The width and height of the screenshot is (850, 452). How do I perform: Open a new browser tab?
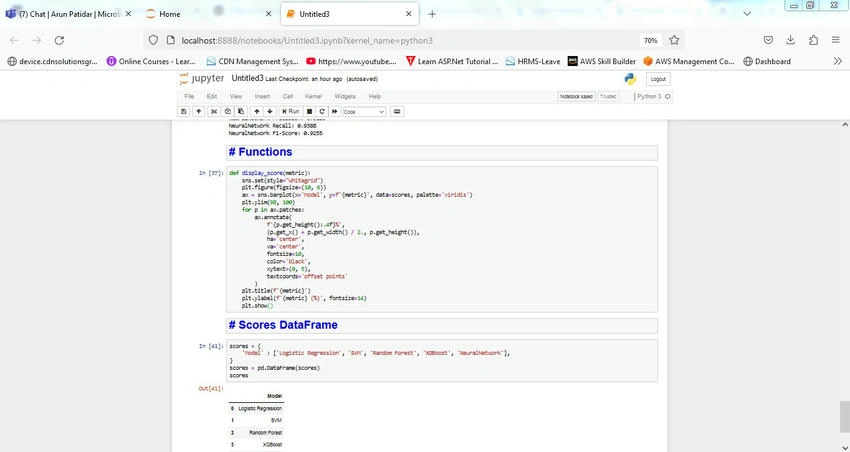(432, 14)
